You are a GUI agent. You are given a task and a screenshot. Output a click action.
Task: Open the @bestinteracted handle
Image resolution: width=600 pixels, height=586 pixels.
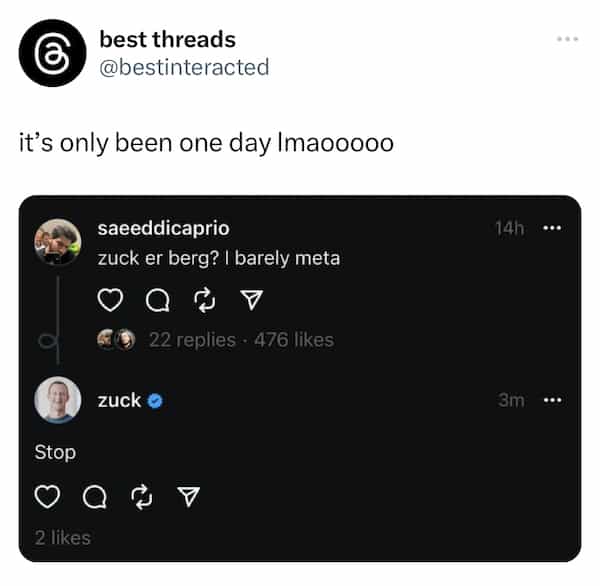[x=184, y=67]
